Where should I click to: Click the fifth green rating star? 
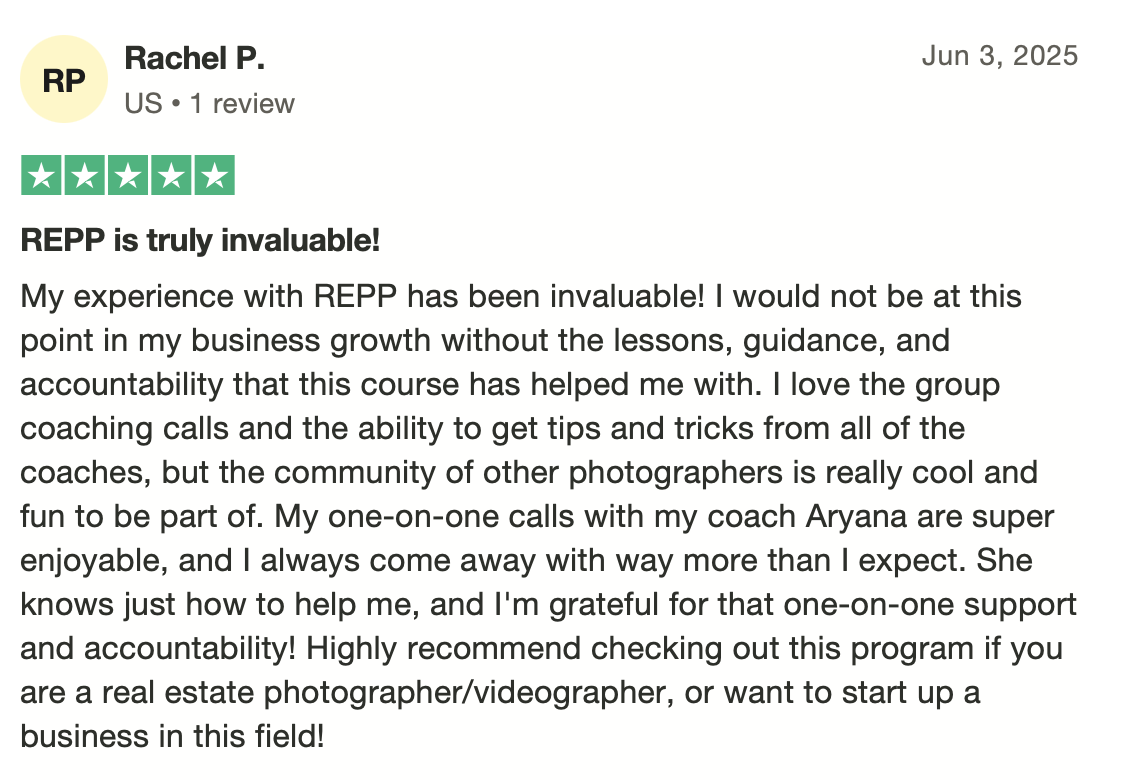pos(215,175)
